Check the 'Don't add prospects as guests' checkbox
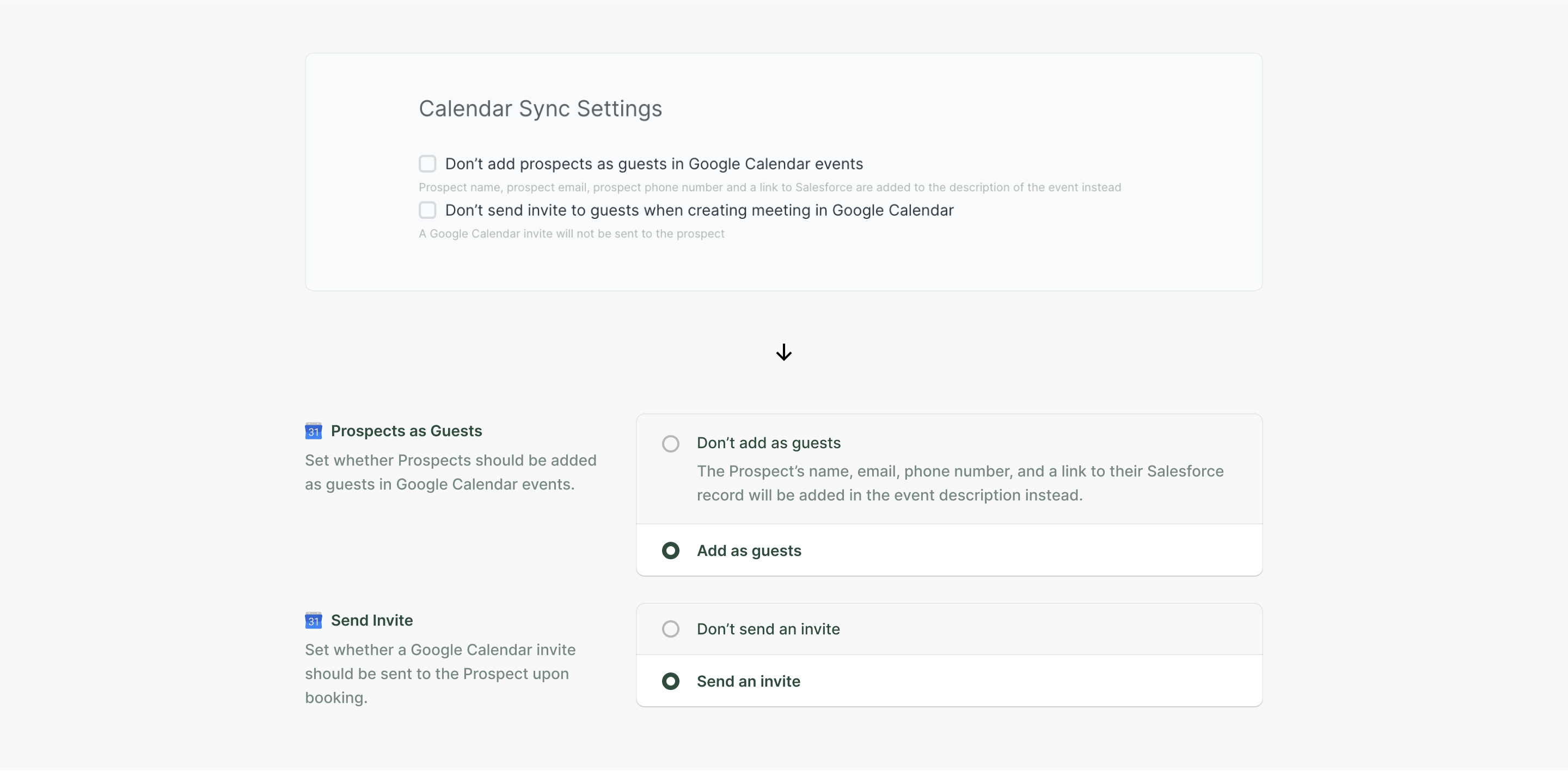 427,164
